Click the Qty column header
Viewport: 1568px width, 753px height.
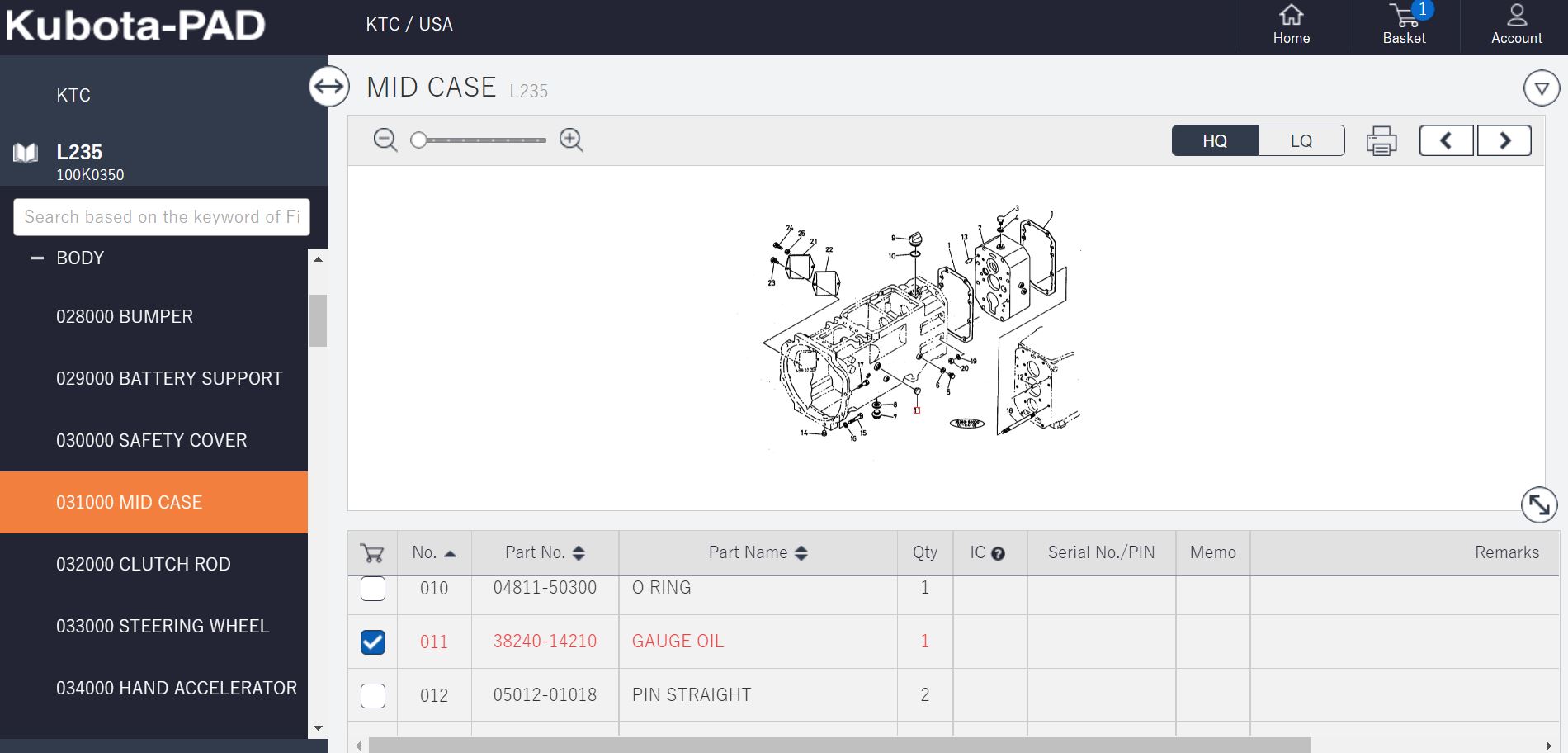click(x=925, y=553)
